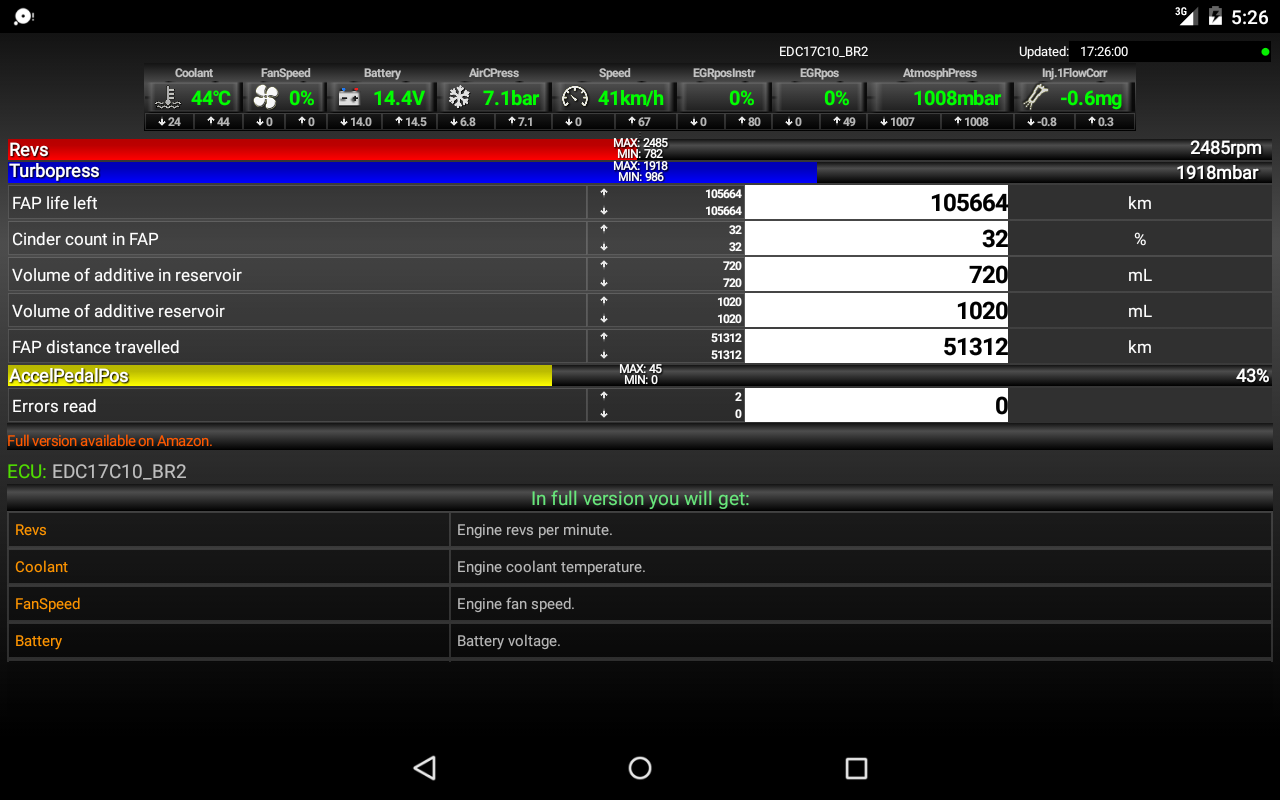Tap the 'ECU: EDC17C10_BR2' line
This screenshot has width=1280, height=800.
[x=97, y=471]
